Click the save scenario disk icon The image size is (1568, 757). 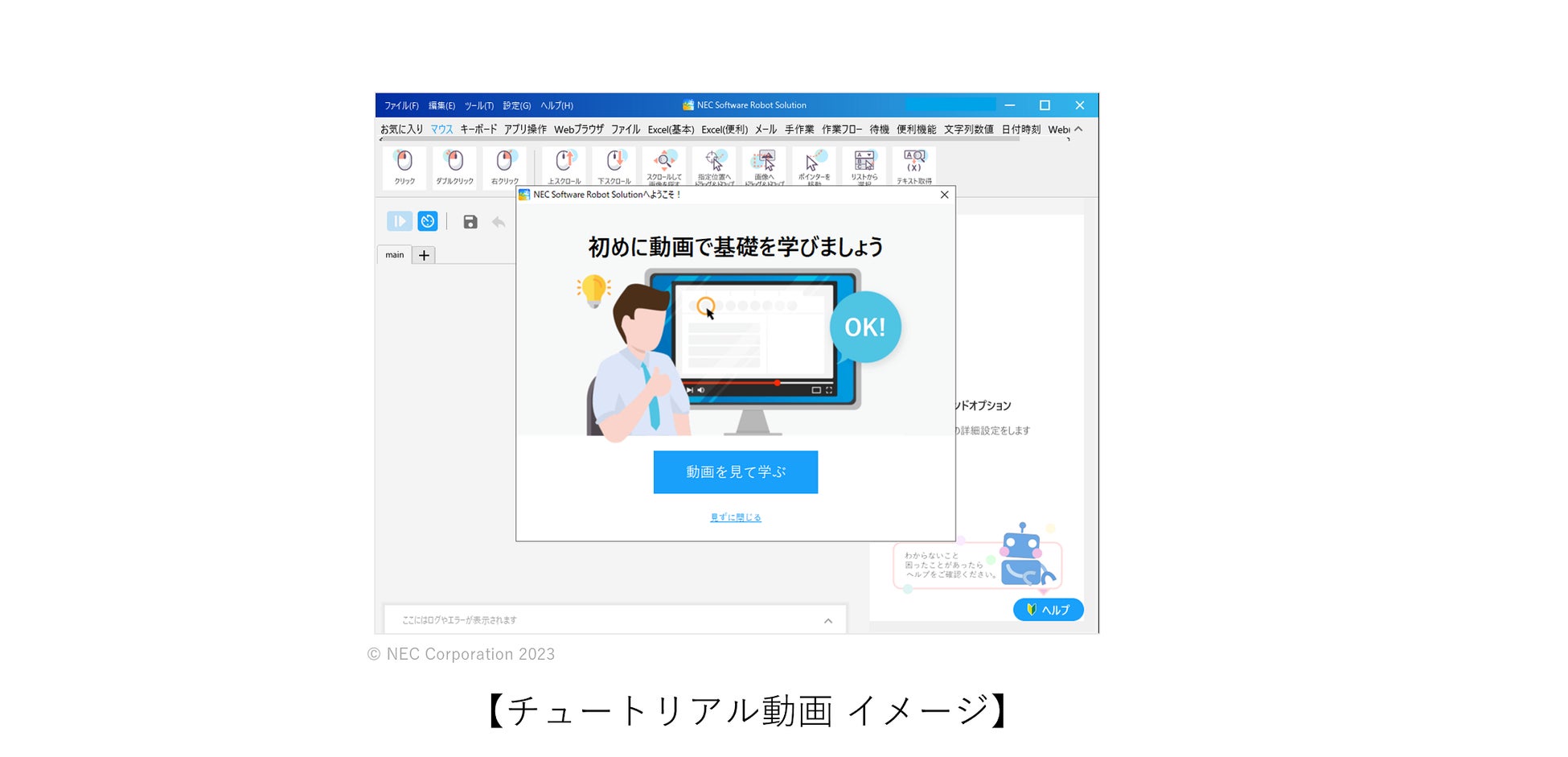pos(470,221)
